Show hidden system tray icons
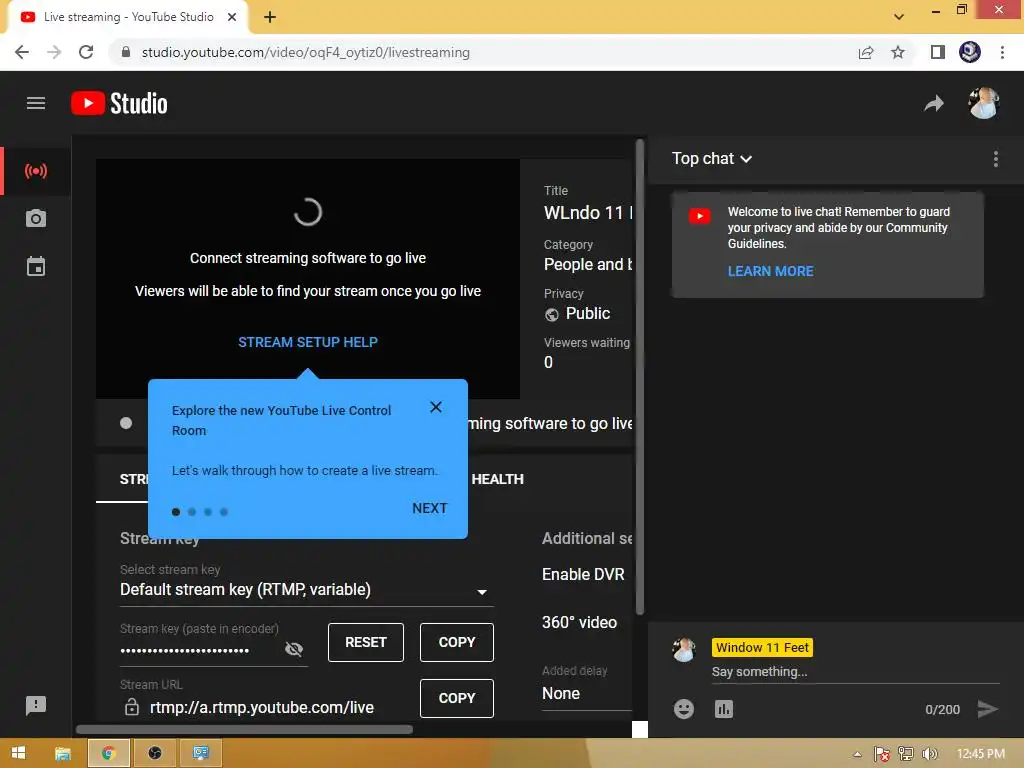 tap(857, 754)
